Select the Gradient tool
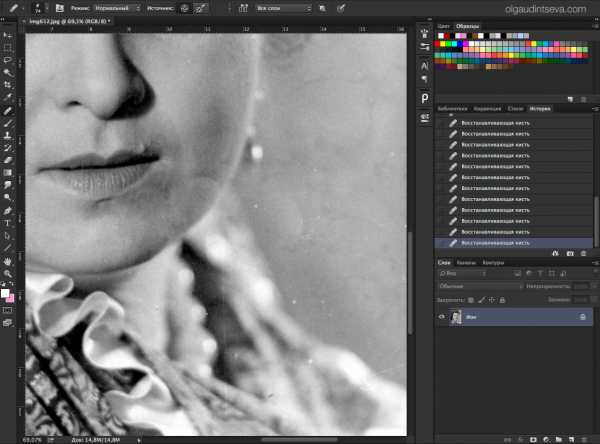This screenshot has height=444, width=600. click(x=7, y=173)
